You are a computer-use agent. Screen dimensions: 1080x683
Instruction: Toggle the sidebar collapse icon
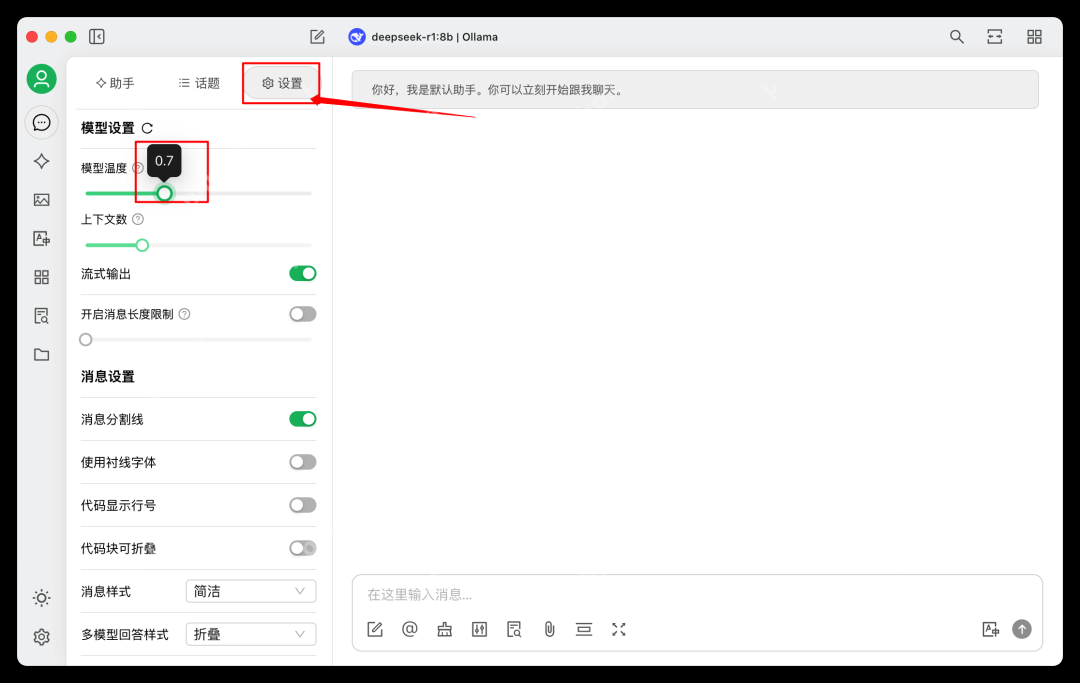pyautogui.click(x=96, y=36)
